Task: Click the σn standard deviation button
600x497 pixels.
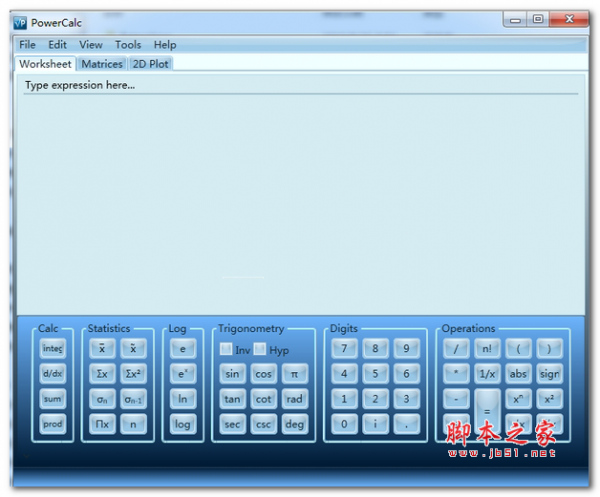Action: click(x=102, y=399)
